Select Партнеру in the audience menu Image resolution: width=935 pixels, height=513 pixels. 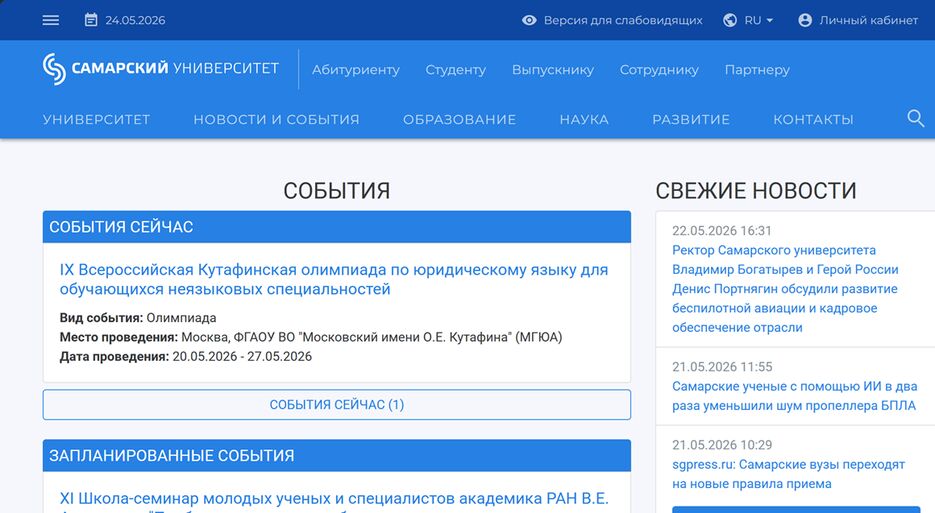point(757,70)
